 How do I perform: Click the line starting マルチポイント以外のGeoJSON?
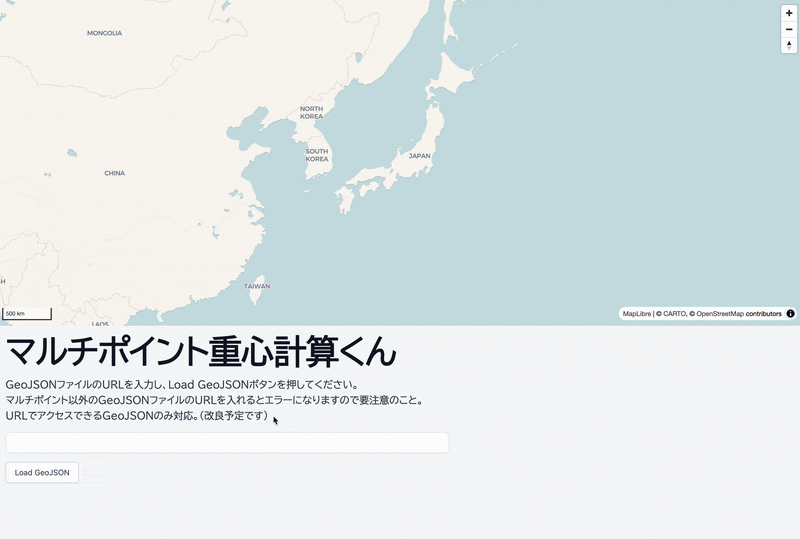click(215, 400)
